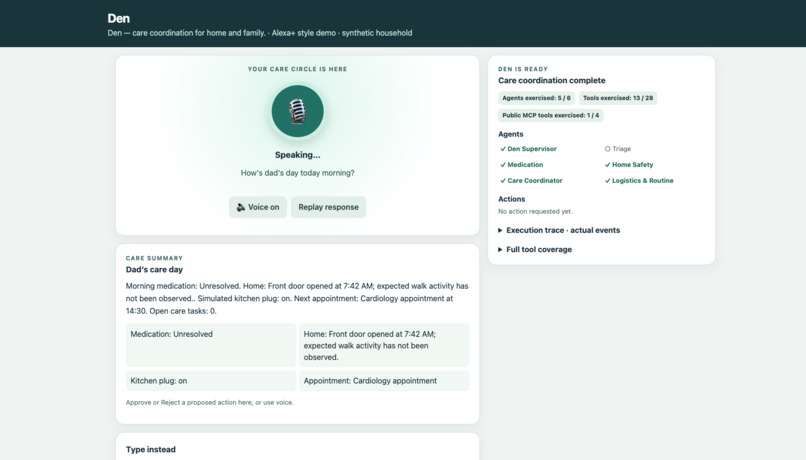Click the speaker icon on Voice on

(x=241, y=207)
